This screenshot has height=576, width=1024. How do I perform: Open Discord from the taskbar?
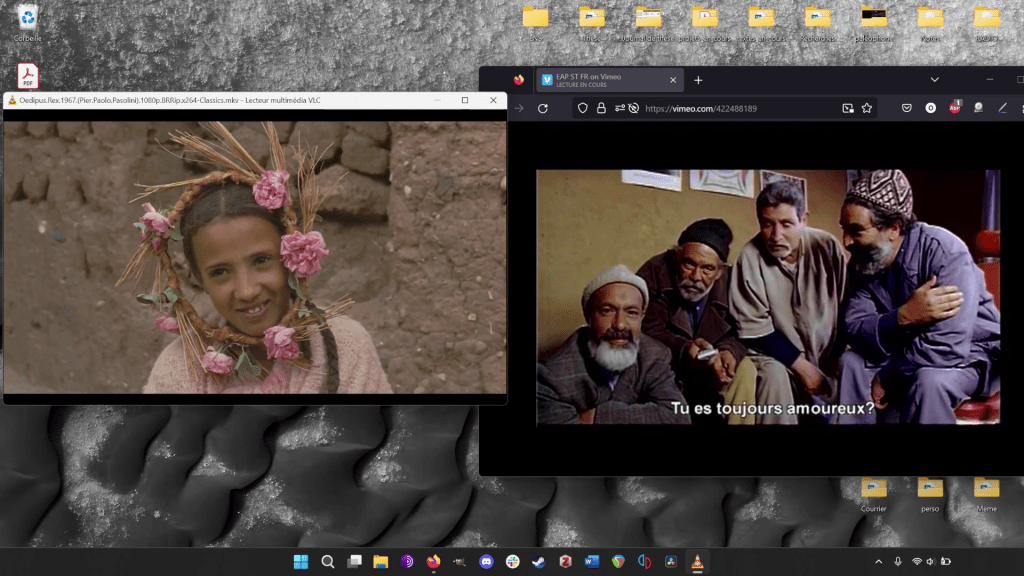point(486,562)
